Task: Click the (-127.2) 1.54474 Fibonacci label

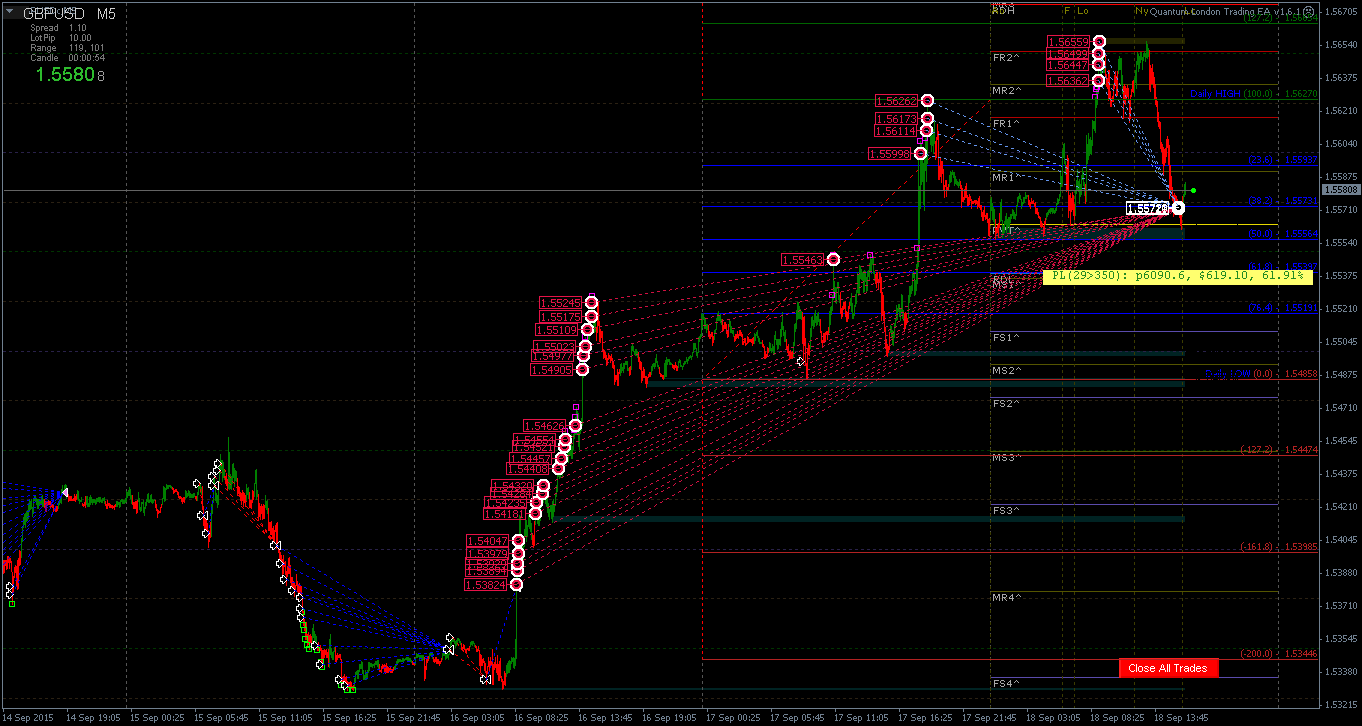Action: [x=1279, y=450]
